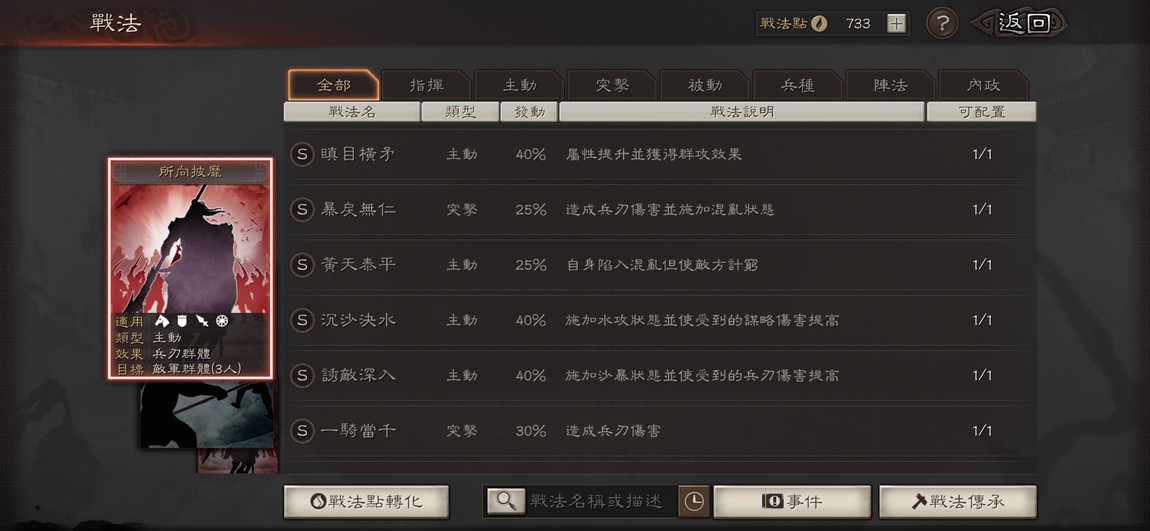The height and width of the screenshot is (531, 1150).
Task: Select the 所向披靡 tactic card
Action: pyautogui.click(x=191, y=268)
